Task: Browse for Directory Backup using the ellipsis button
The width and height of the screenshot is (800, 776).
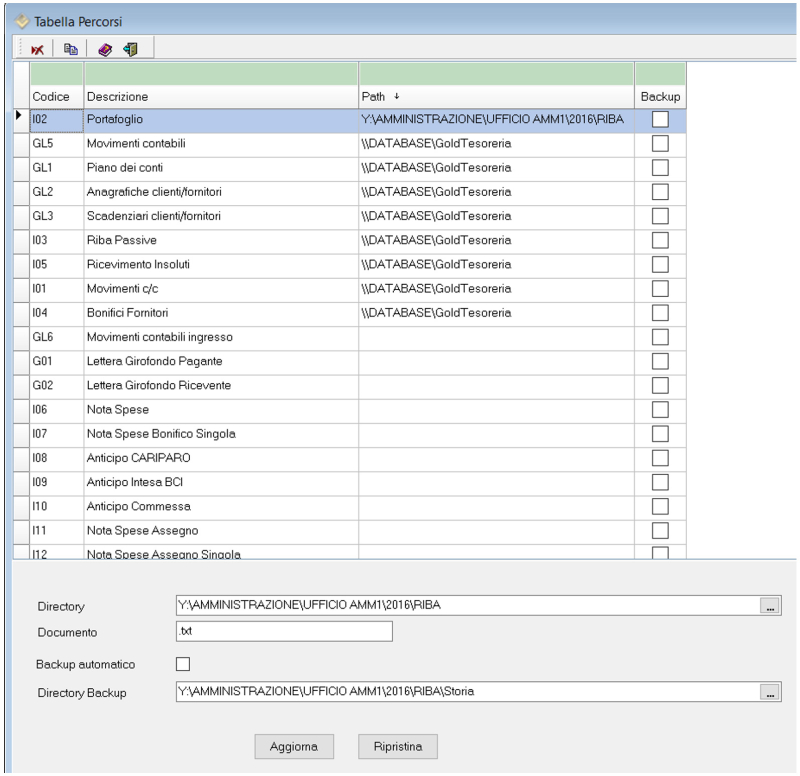Action: coord(770,692)
